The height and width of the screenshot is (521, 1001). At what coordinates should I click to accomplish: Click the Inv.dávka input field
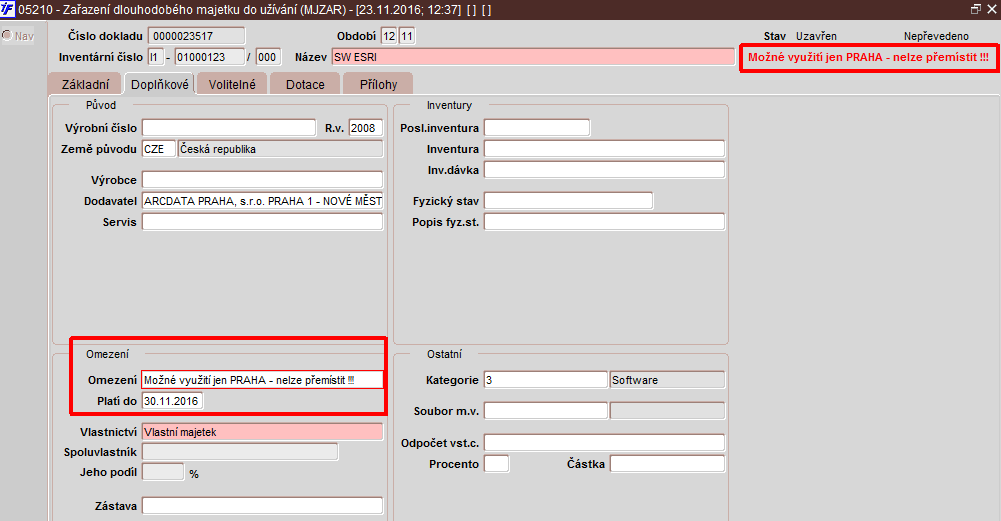coord(605,170)
